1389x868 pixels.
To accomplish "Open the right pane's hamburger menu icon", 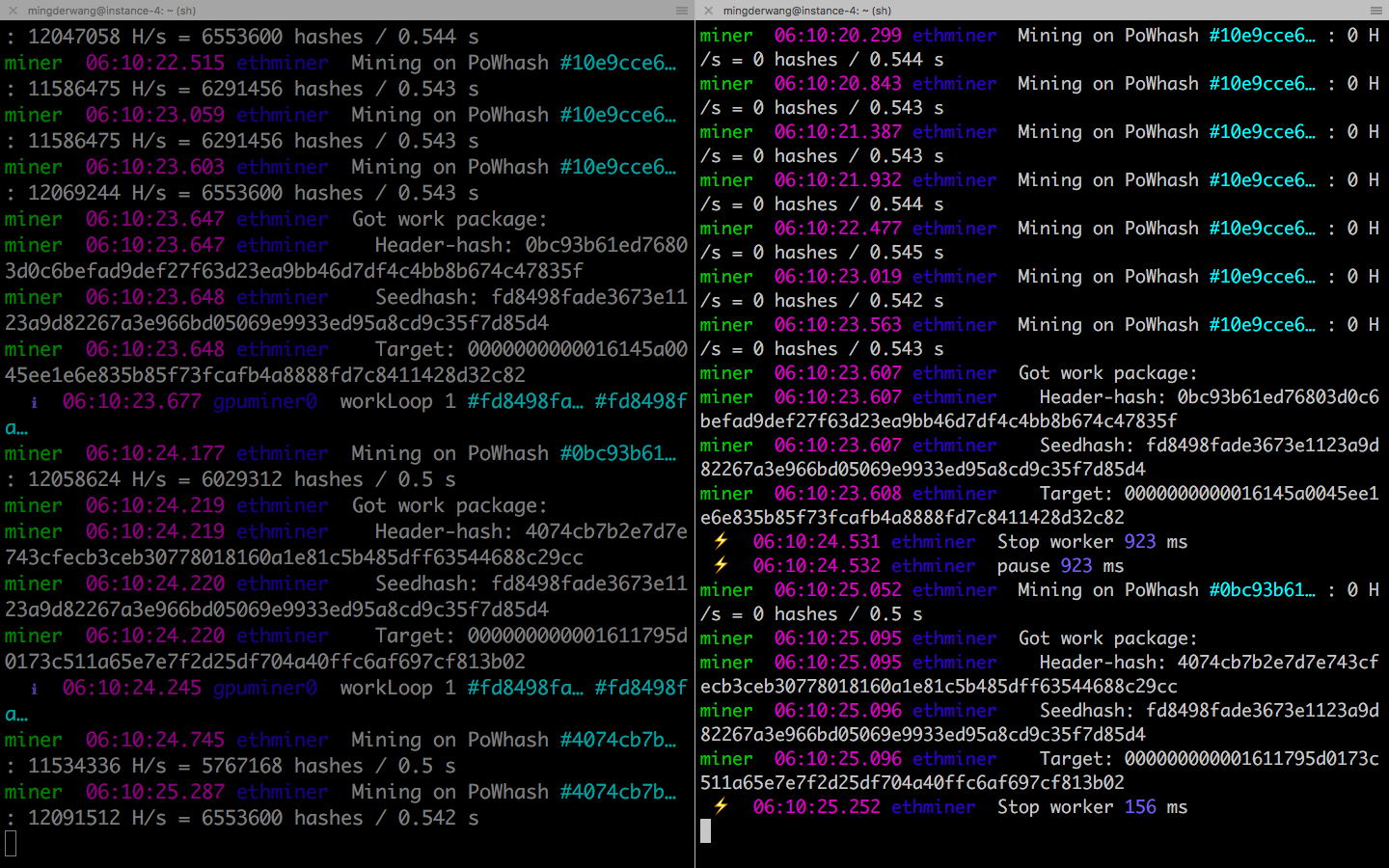I will [1376, 11].
